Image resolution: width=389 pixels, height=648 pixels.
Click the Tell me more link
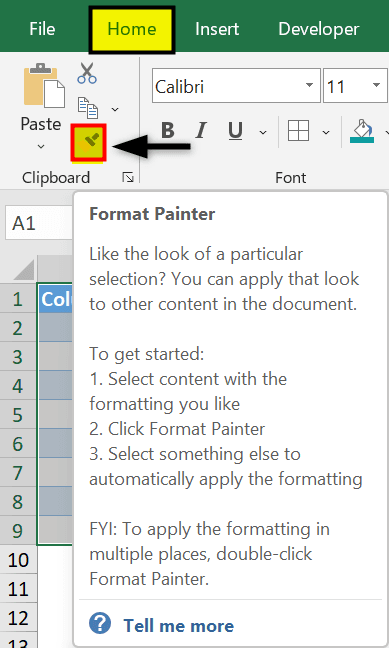point(179,626)
